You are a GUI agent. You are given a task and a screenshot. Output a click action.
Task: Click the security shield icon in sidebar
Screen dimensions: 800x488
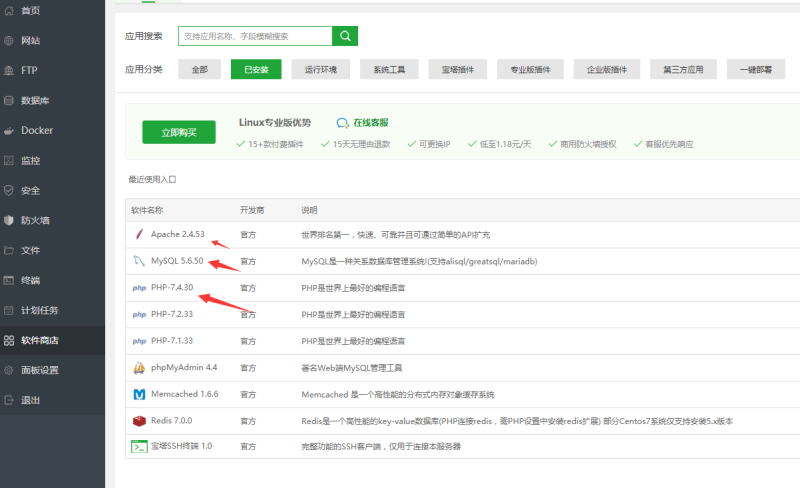point(9,190)
